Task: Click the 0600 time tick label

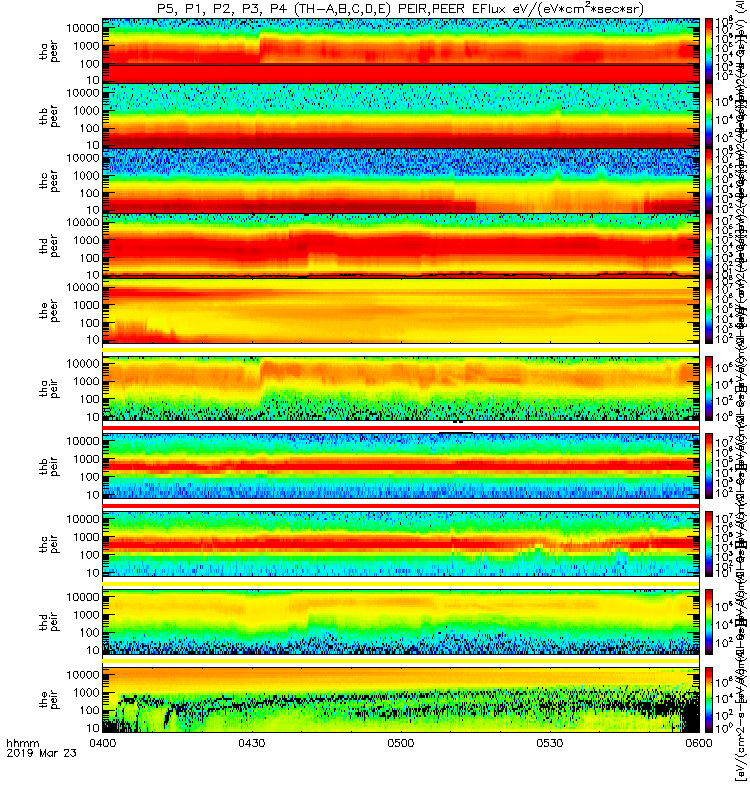Action: 698,743
